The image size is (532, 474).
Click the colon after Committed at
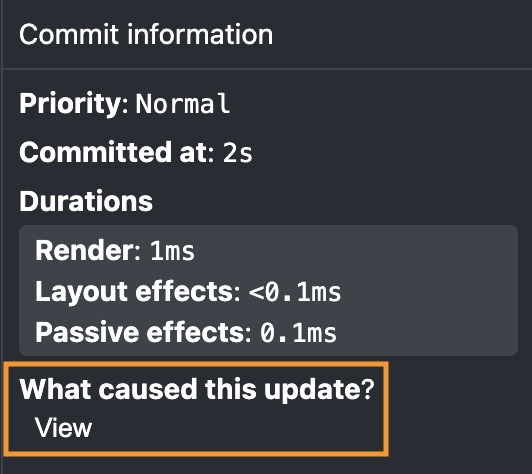click(211, 154)
